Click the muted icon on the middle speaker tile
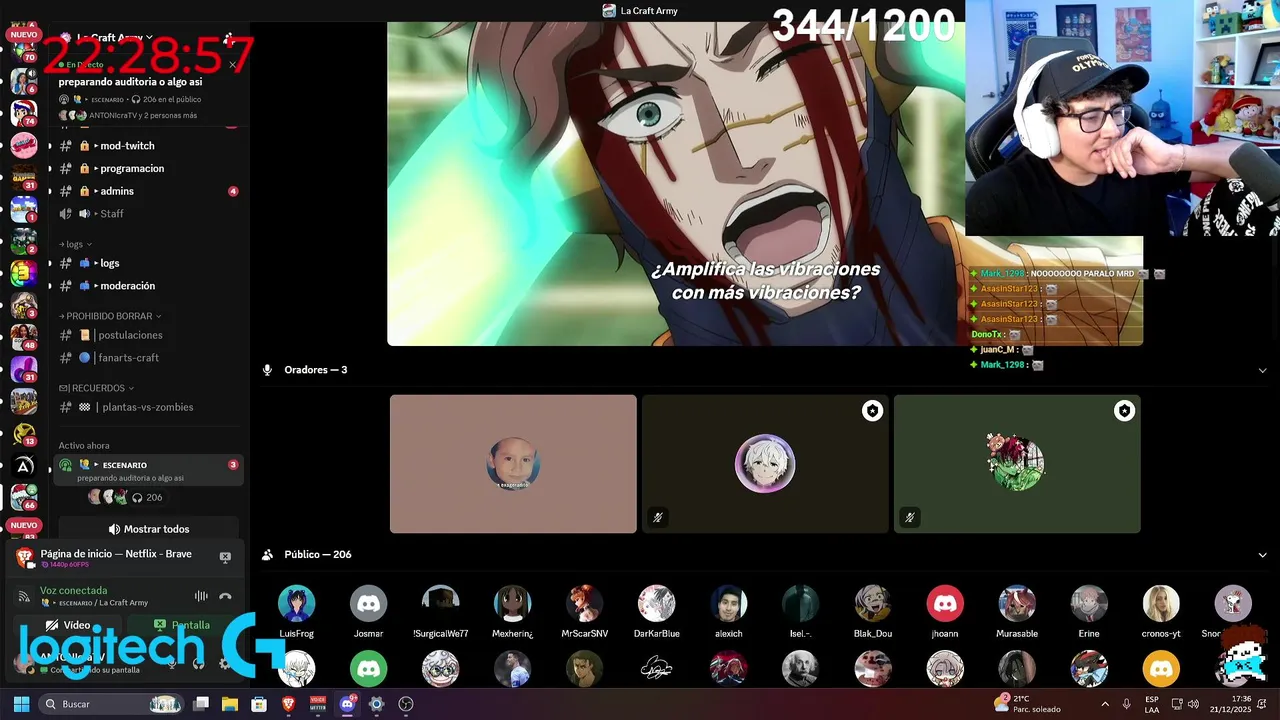Viewport: 1280px width, 720px height. coord(658,517)
